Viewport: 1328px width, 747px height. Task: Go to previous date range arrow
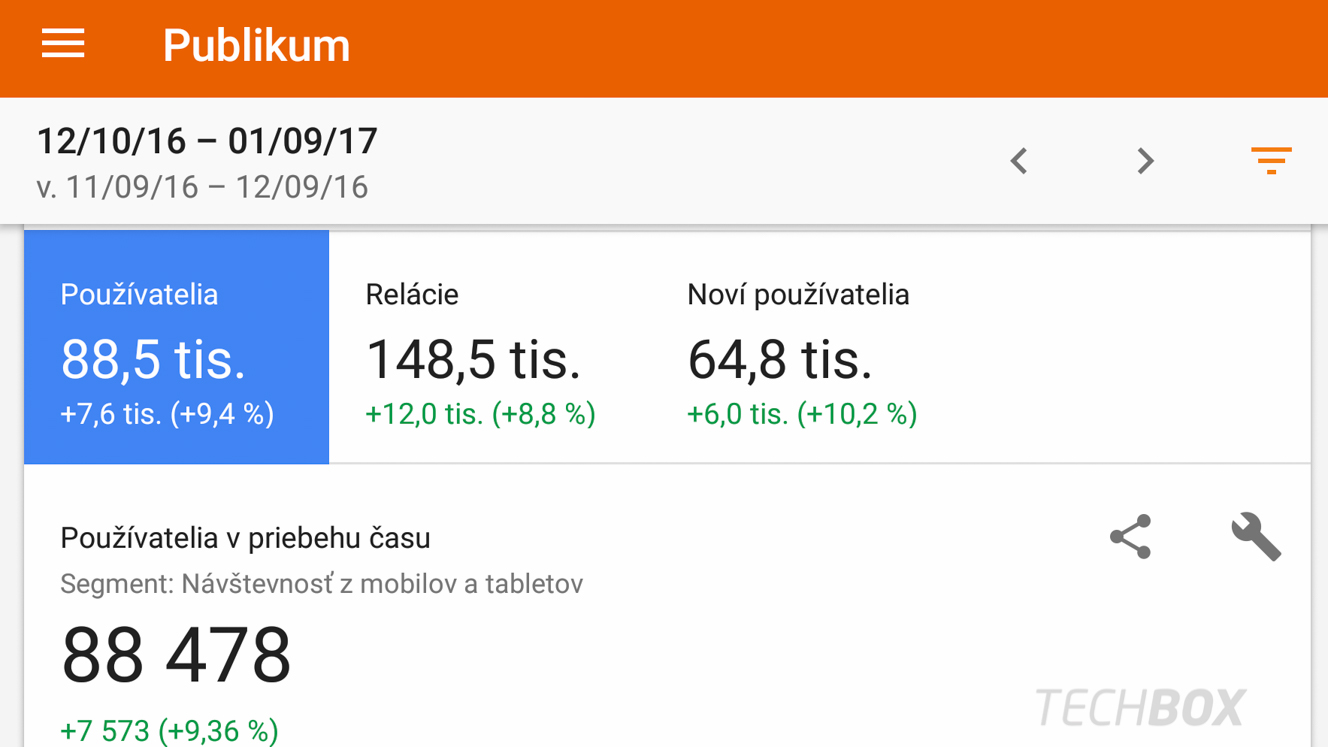pos(1019,161)
